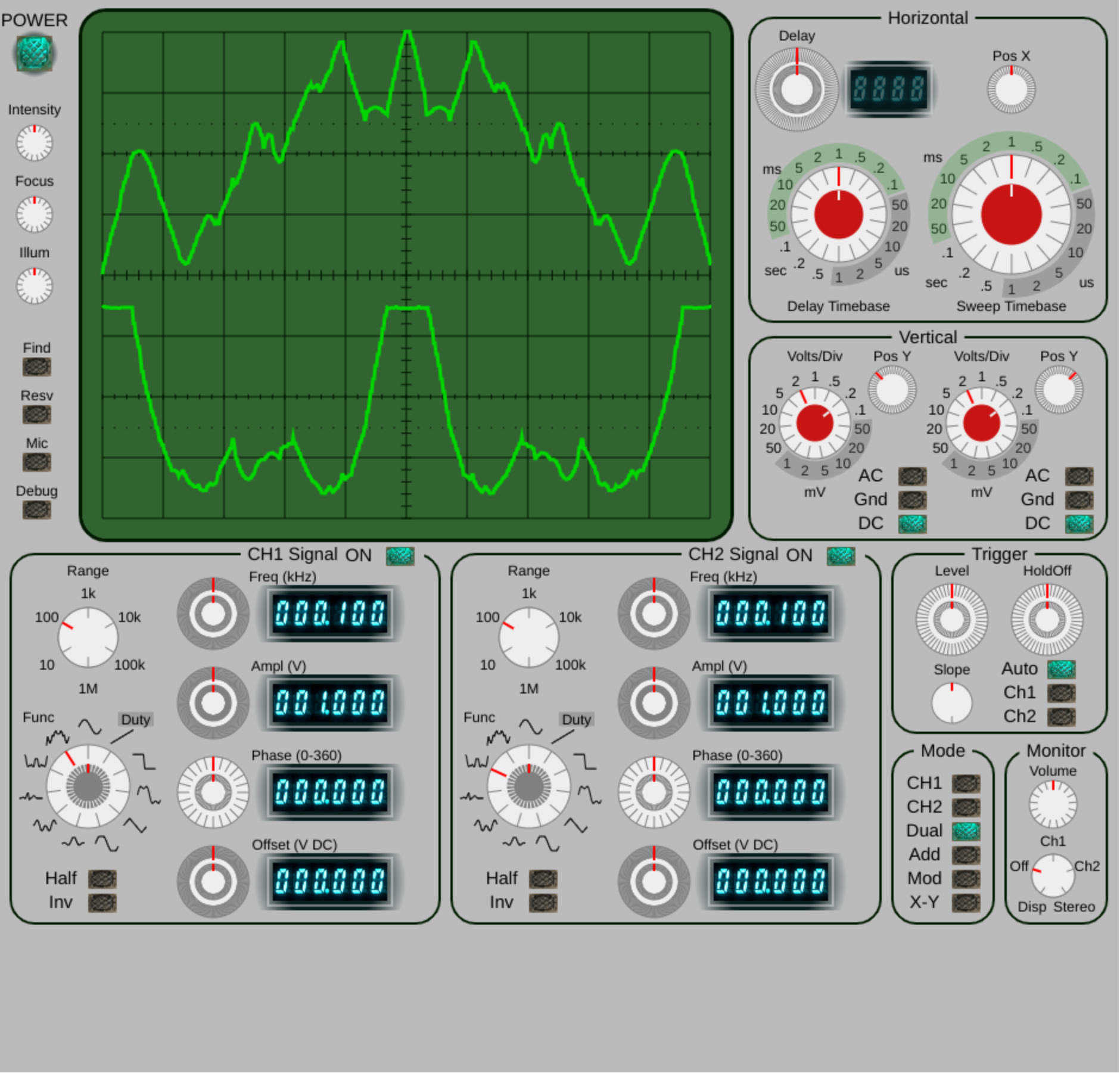Click the CH1 Ampl (V) display
Screen dimensions: 1120x1073
point(330,703)
